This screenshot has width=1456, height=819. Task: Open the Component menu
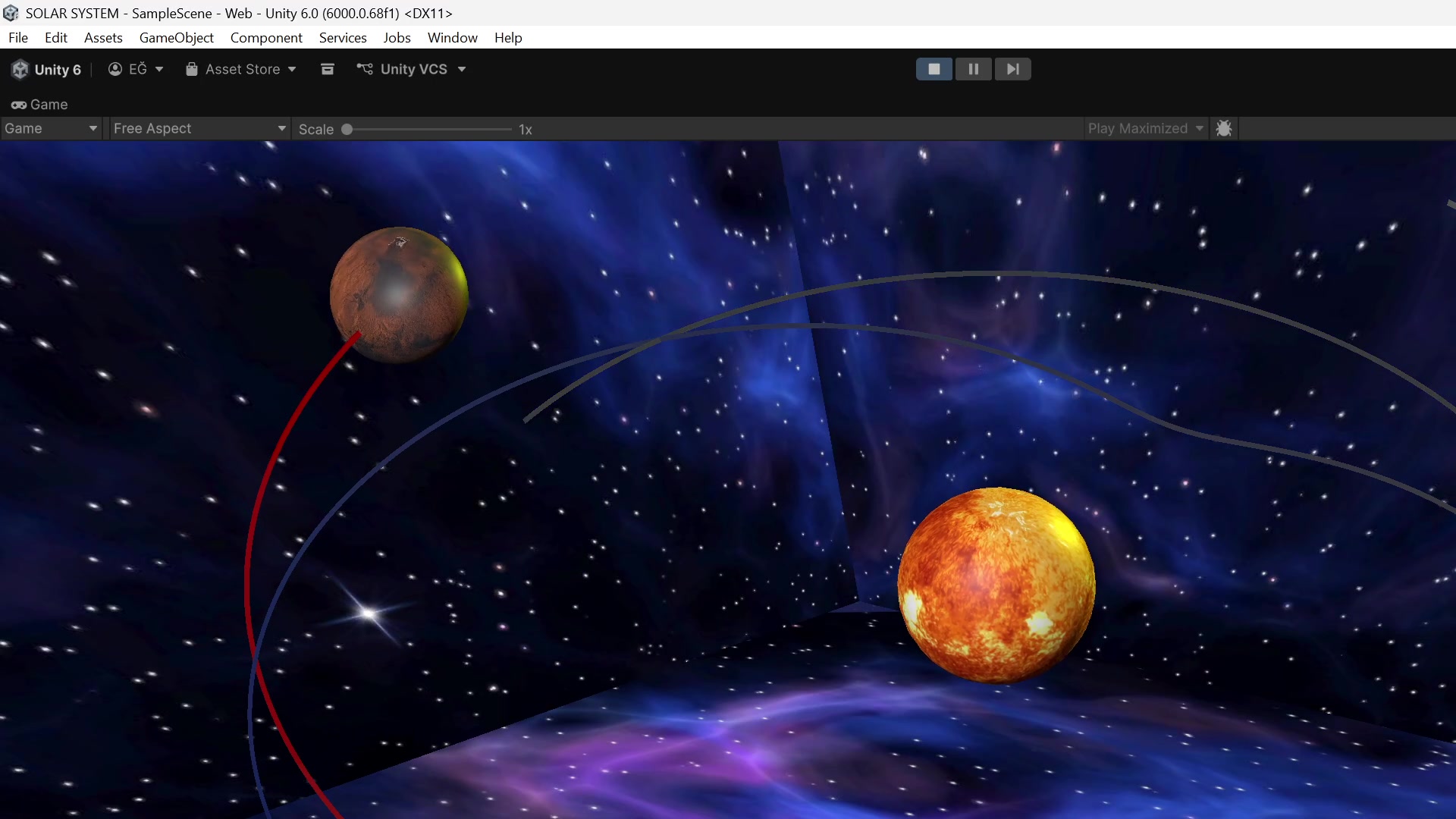265,37
